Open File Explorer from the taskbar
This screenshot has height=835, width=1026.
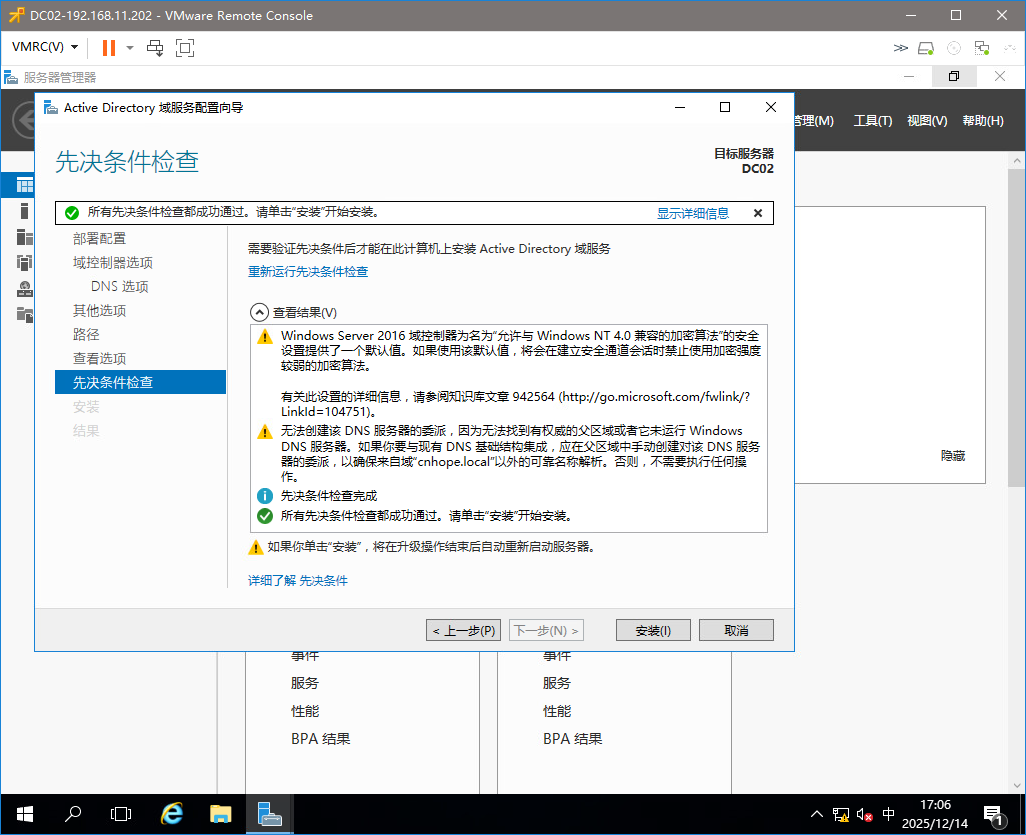pyautogui.click(x=221, y=814)
